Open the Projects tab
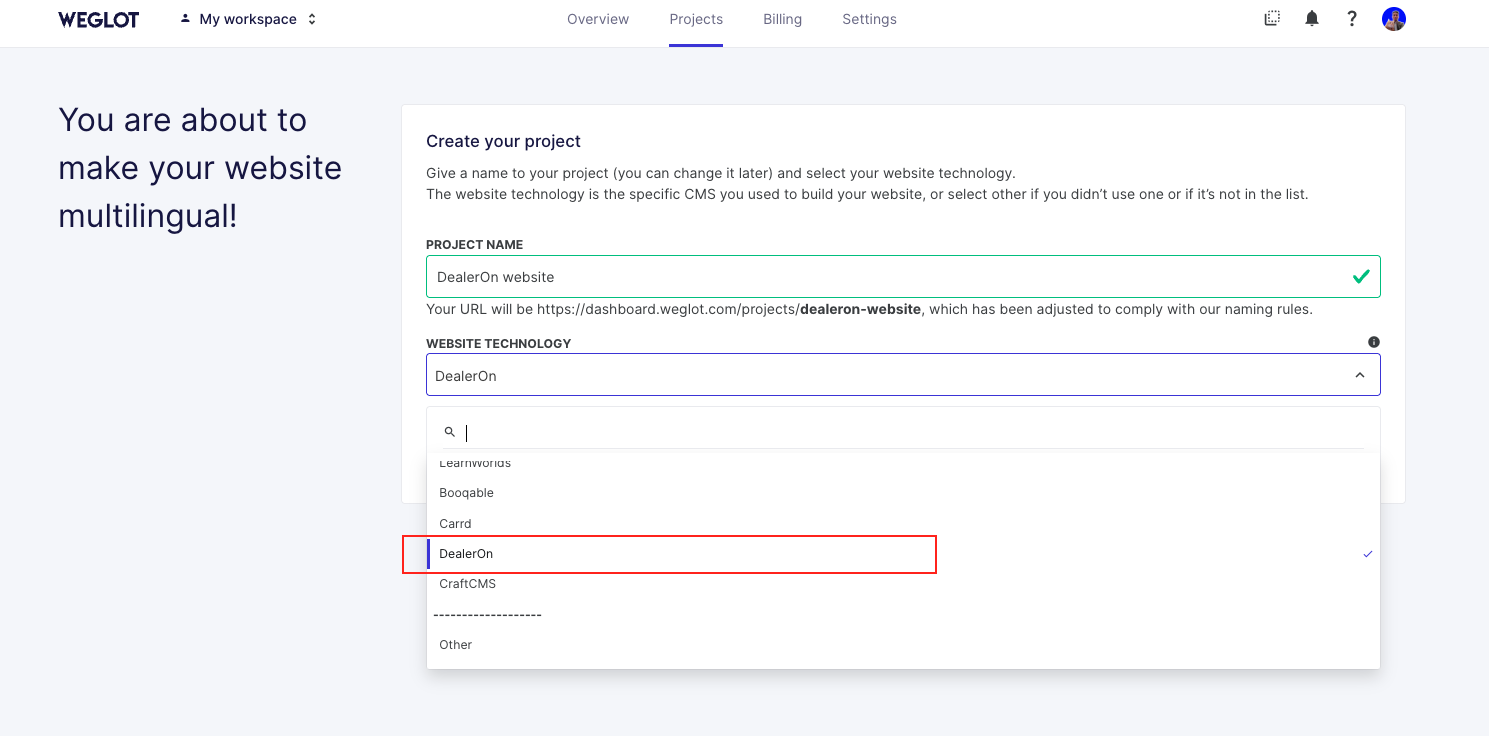Viewport: 1489px width, 736px height. [696, 19]
